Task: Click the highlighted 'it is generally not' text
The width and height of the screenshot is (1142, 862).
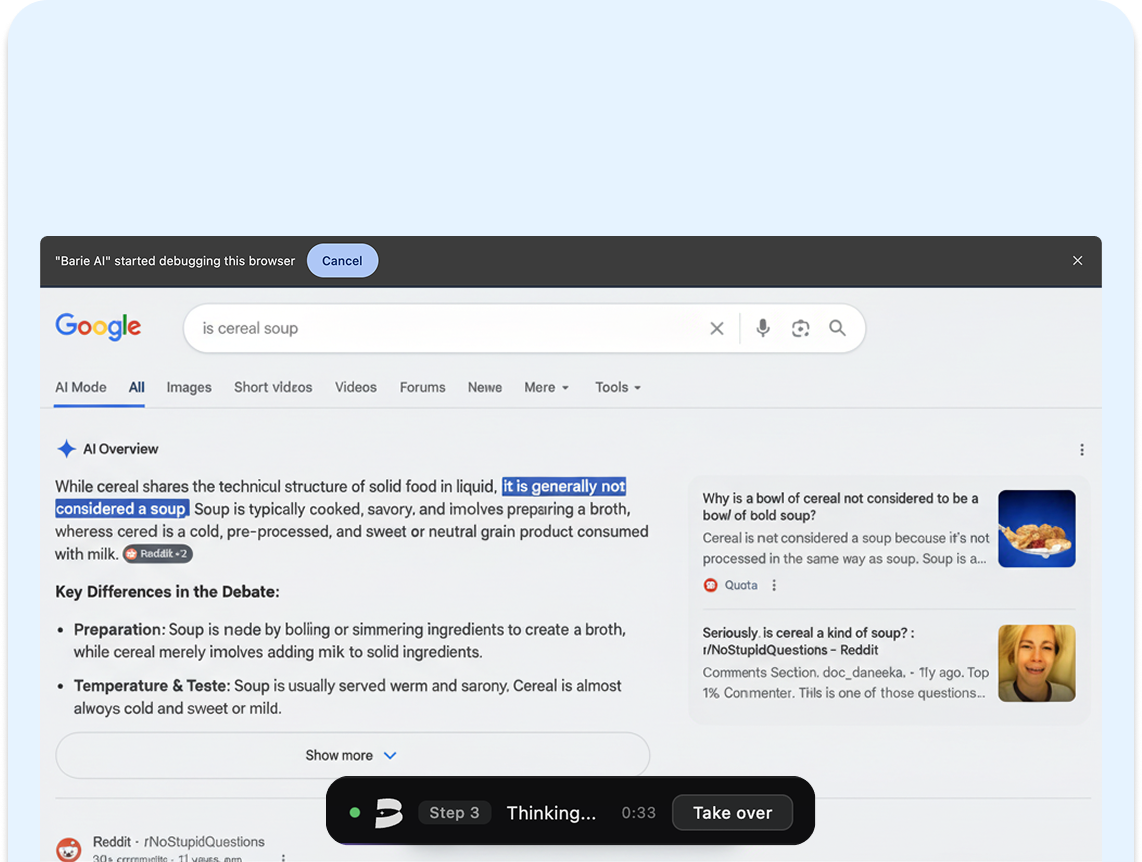Action: 564,486
